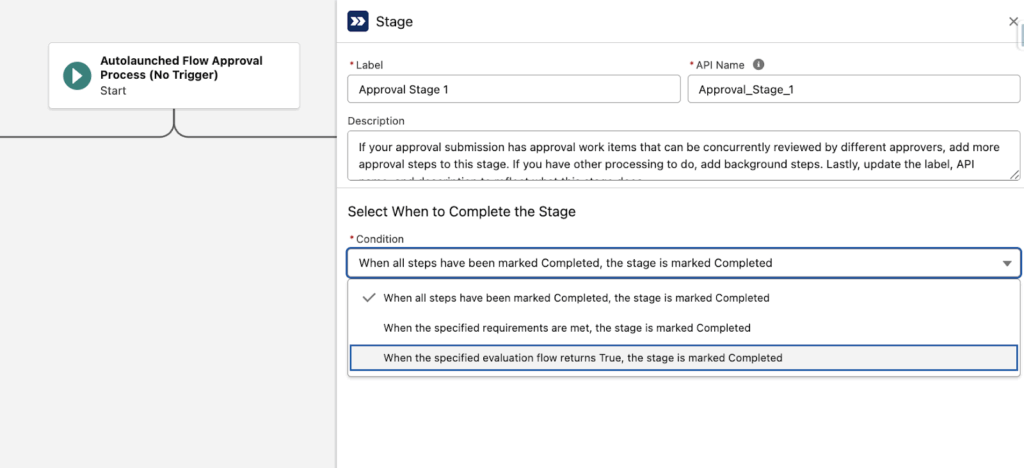Click the Condition dropdown arrow
Image resolution: width=1024 pixels, height=468 pixels.
[1007, 264]
